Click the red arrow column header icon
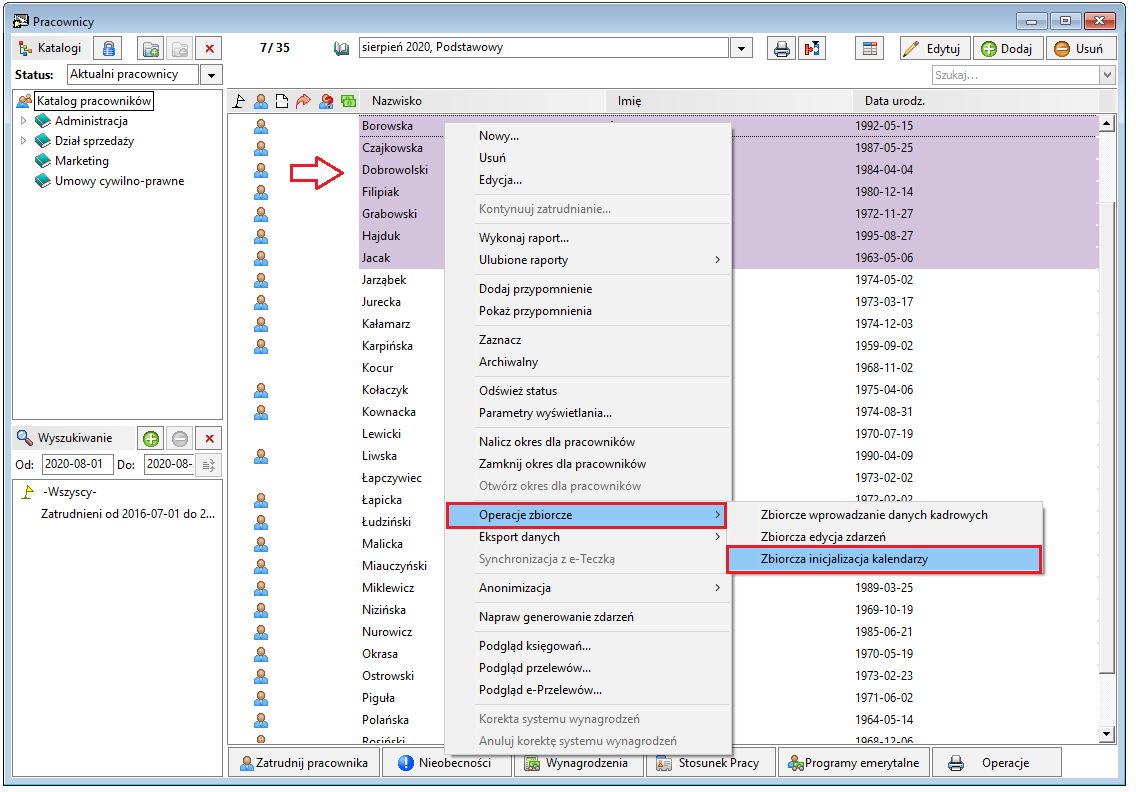 pos(304,101)
